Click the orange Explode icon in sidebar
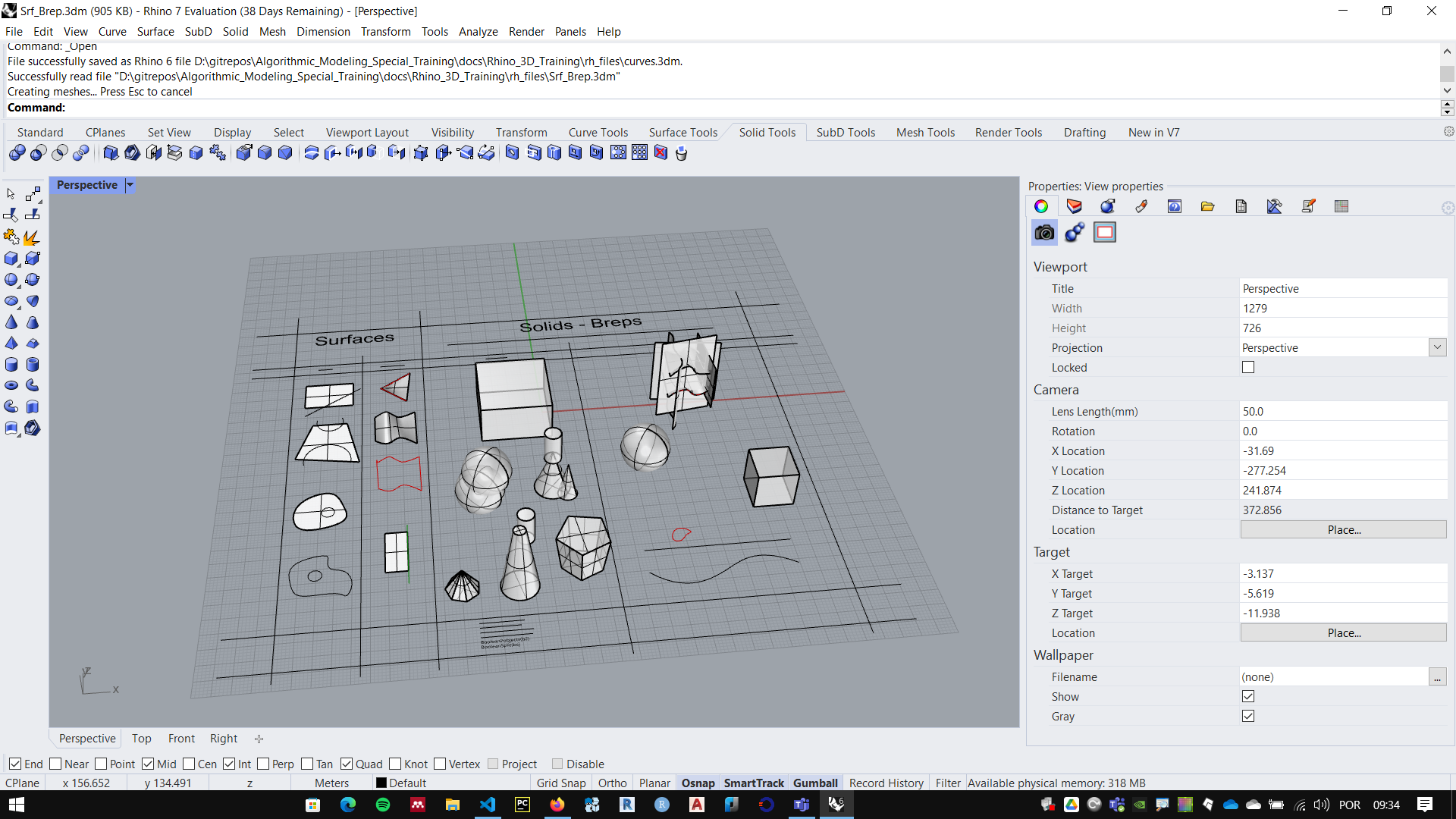The height and width of the screenshot is (819, 1456). (x=33, y=237)
